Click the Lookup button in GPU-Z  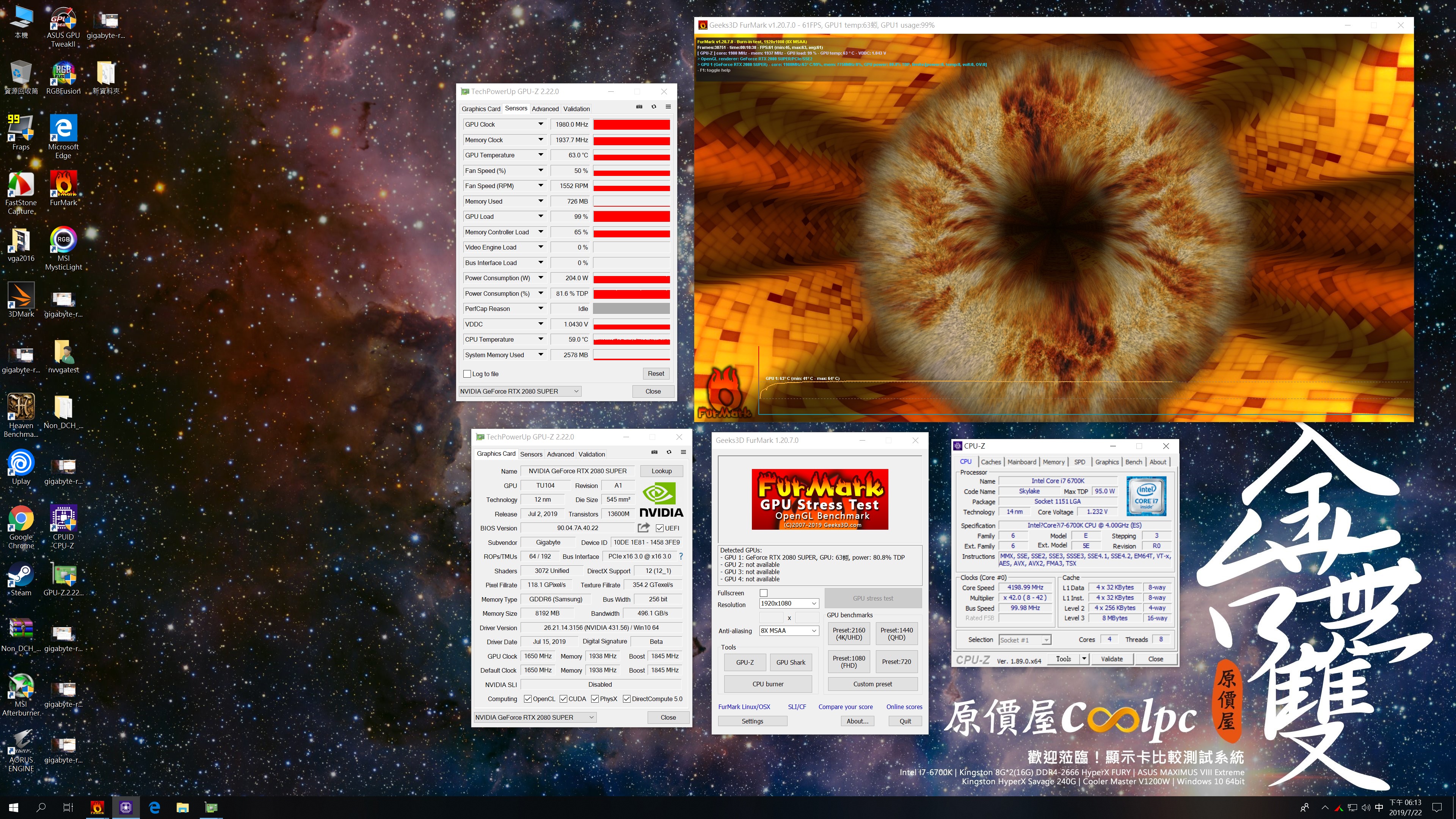661,471
